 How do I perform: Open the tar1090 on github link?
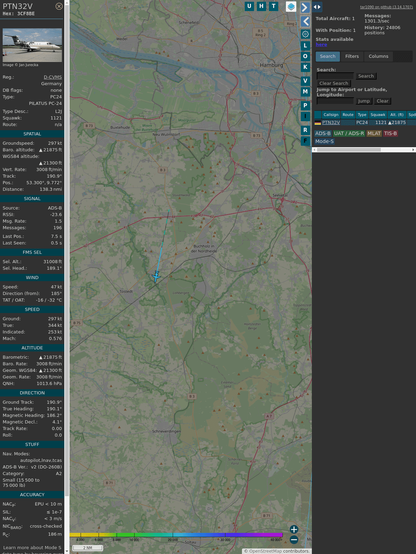[x=386, y=7]
